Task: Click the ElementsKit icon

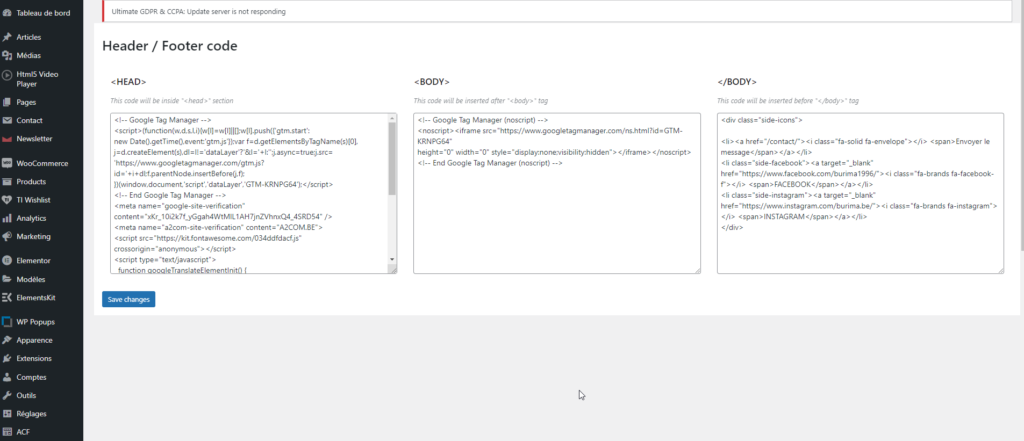Action: coord(7,297)
